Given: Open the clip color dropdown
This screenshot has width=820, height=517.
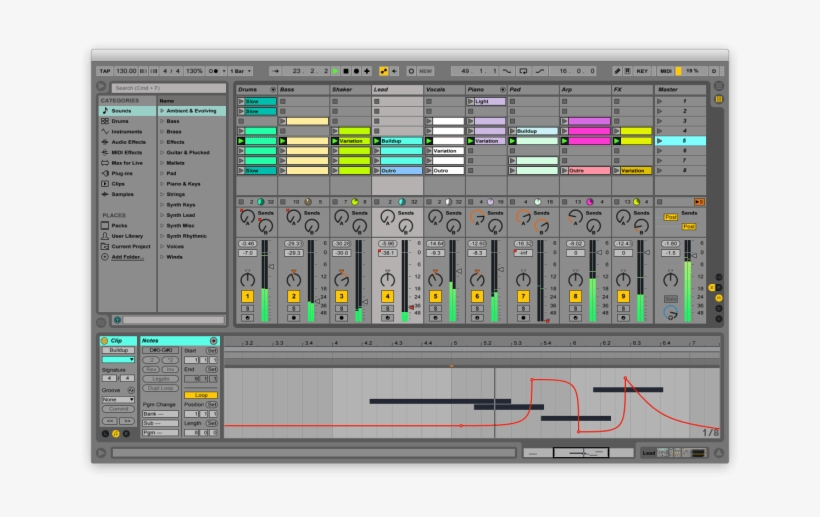Looking at the screenshot, I should pyautogui.click(x=118, y=360).
